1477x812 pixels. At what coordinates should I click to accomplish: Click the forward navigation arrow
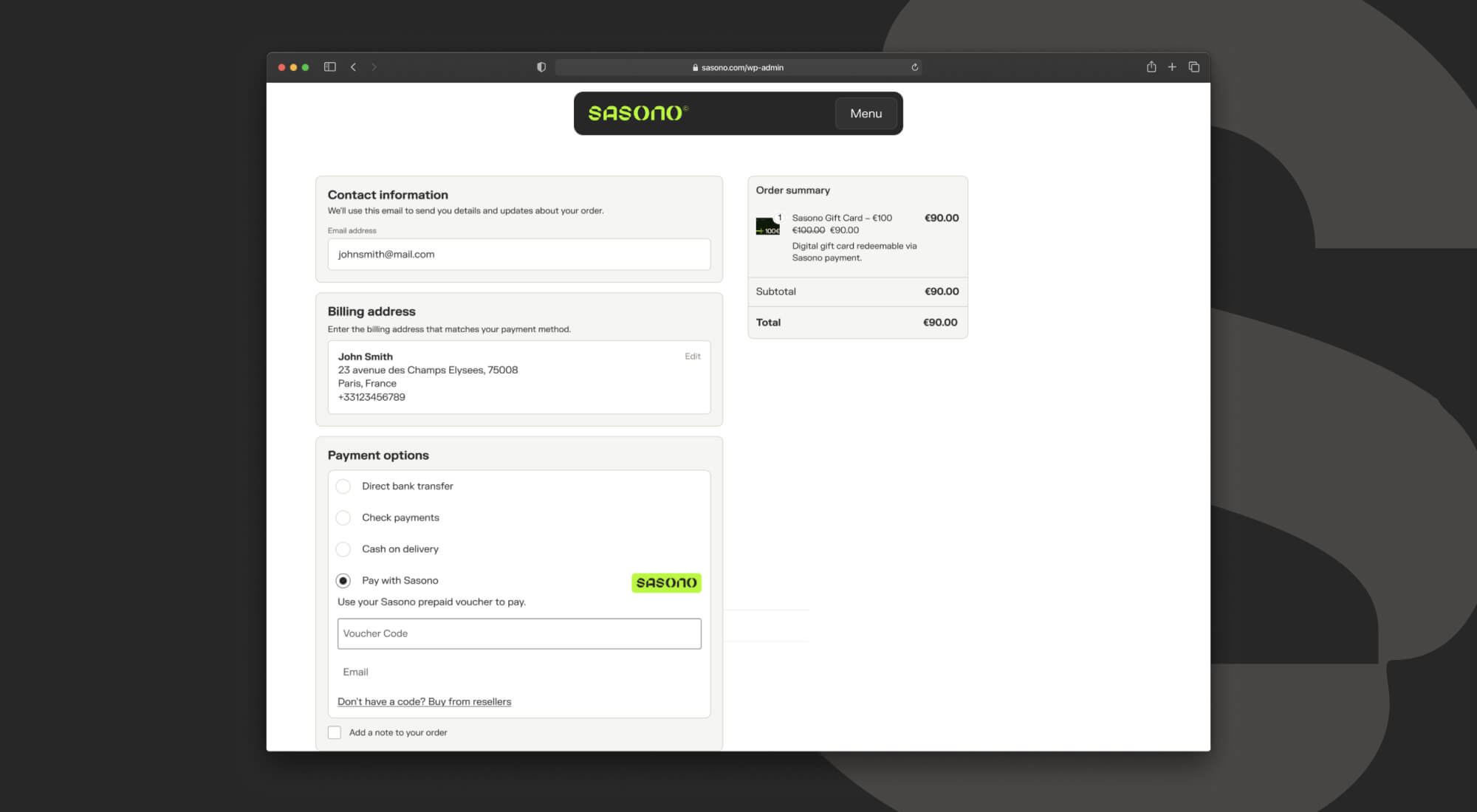click(x=374, y=67)
